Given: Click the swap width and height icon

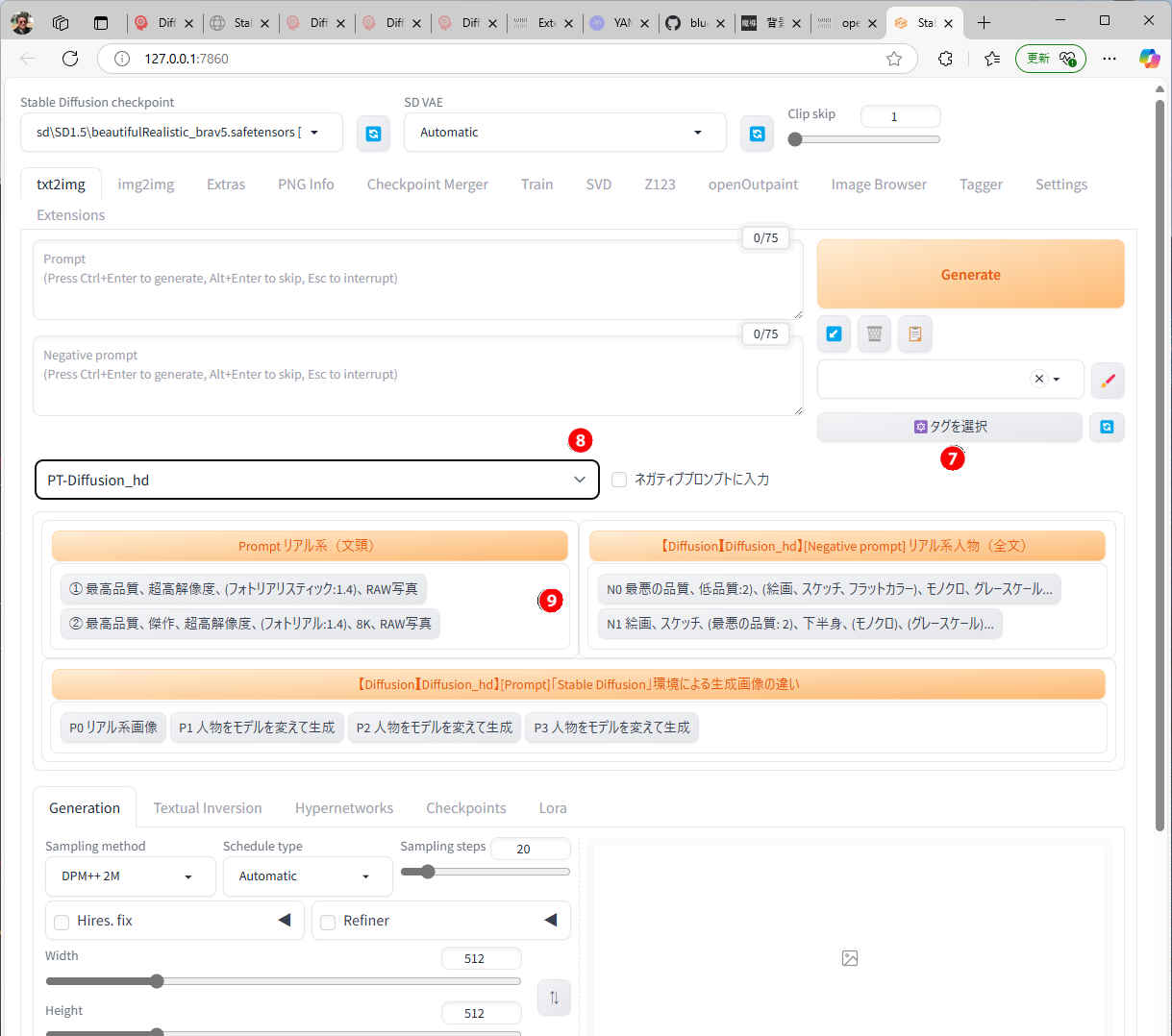Looking at the screenshot, I should (554, 998).
